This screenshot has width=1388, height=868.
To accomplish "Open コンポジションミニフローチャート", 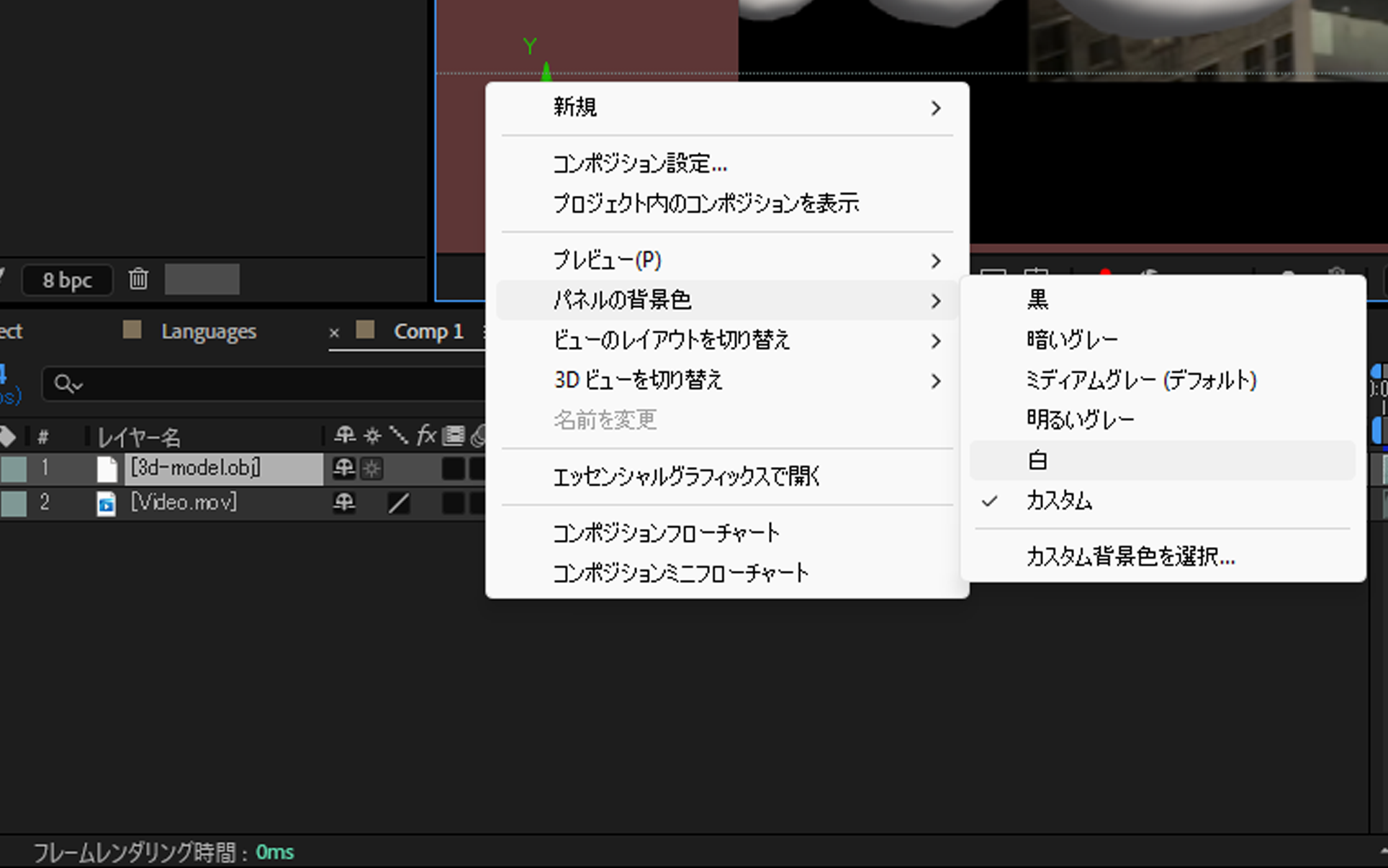I will [727, 574].
